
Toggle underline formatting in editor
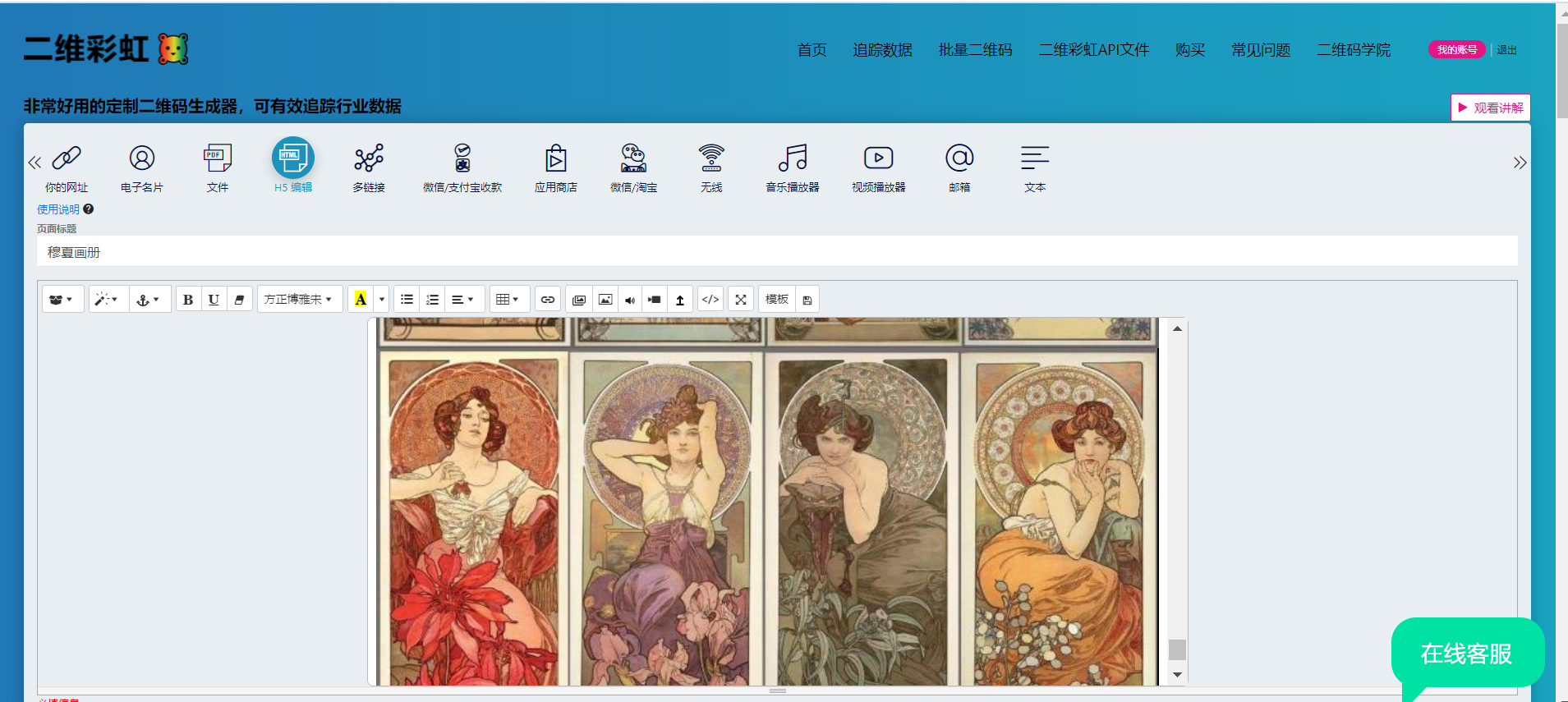[x=214, y=300]
